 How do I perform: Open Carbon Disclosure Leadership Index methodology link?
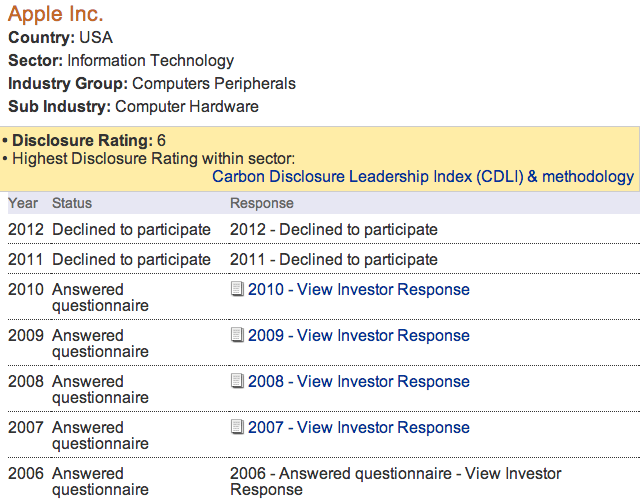(x=423, y=177)
